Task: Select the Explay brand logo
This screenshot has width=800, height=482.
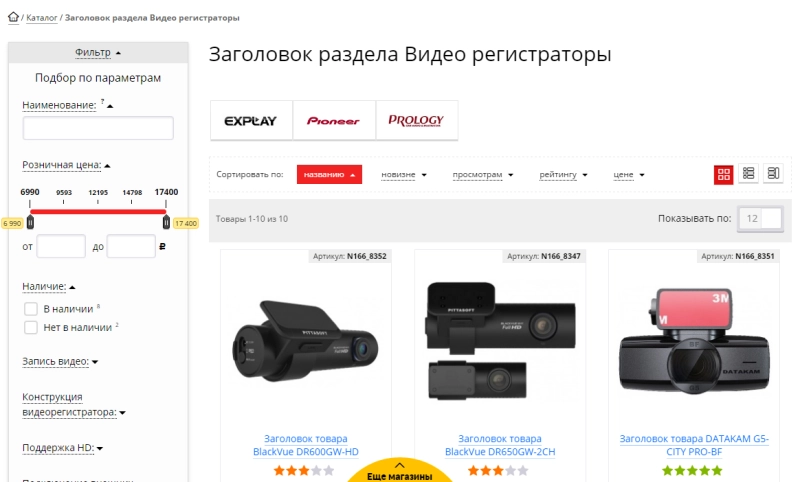Action: 251,120
